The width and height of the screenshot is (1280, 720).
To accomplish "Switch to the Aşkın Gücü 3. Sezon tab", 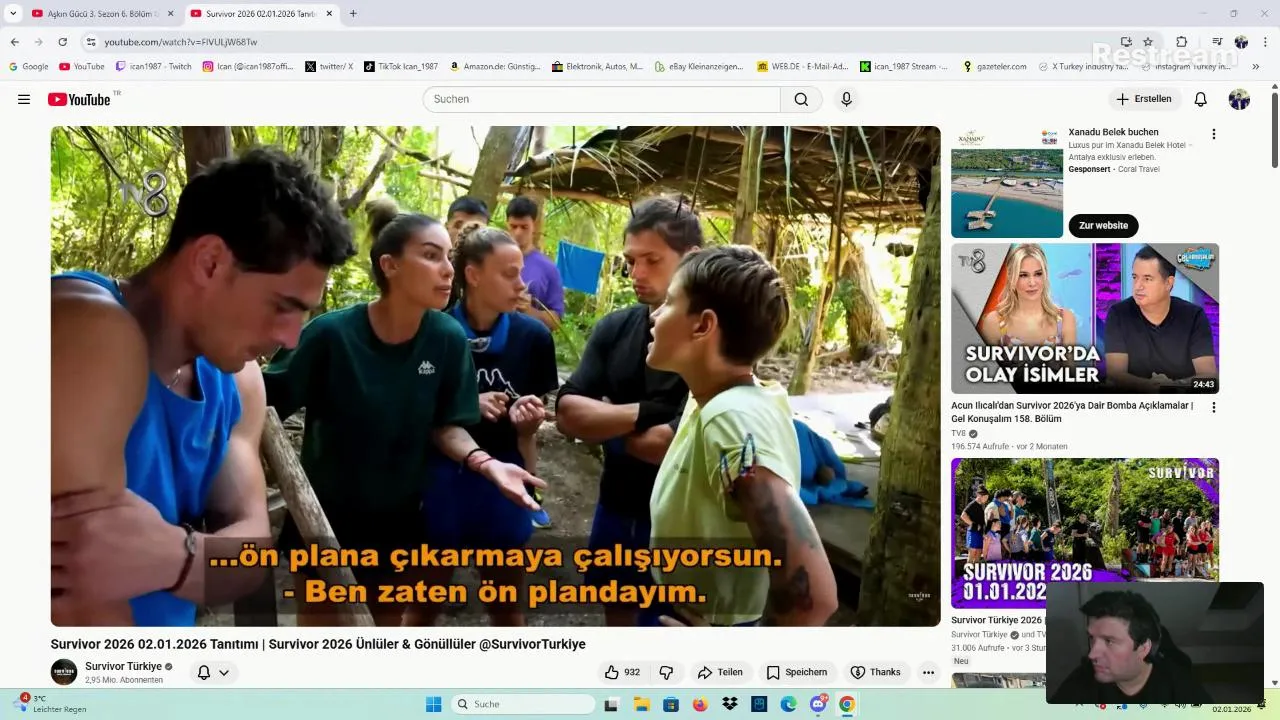I will click(96, 14).
